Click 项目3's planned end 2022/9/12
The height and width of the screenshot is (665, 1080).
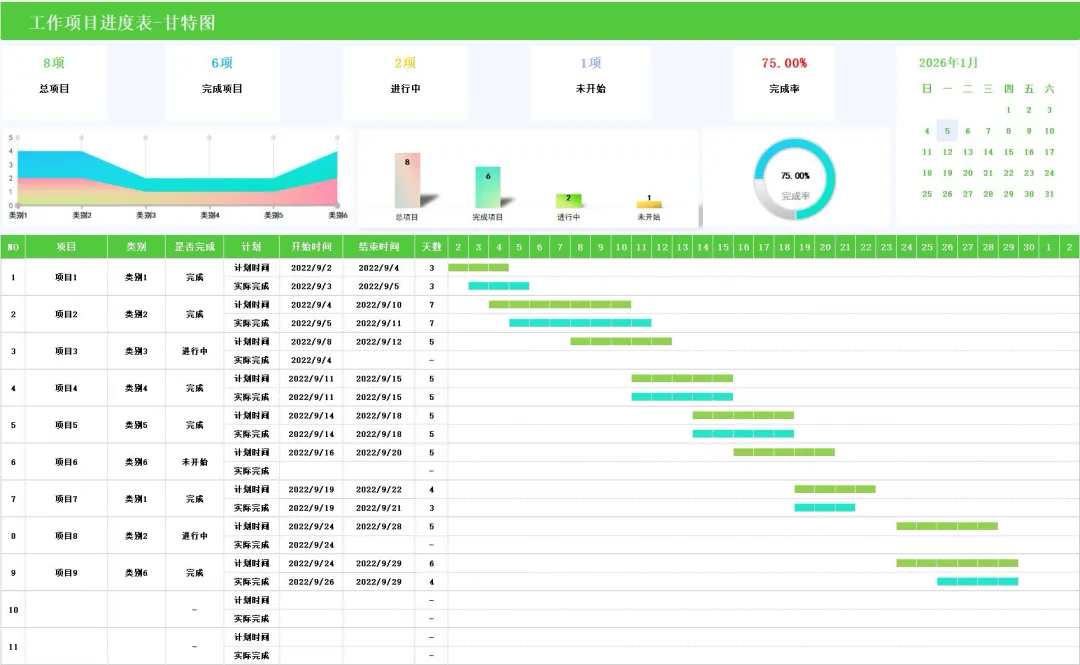tap(379, 342)
